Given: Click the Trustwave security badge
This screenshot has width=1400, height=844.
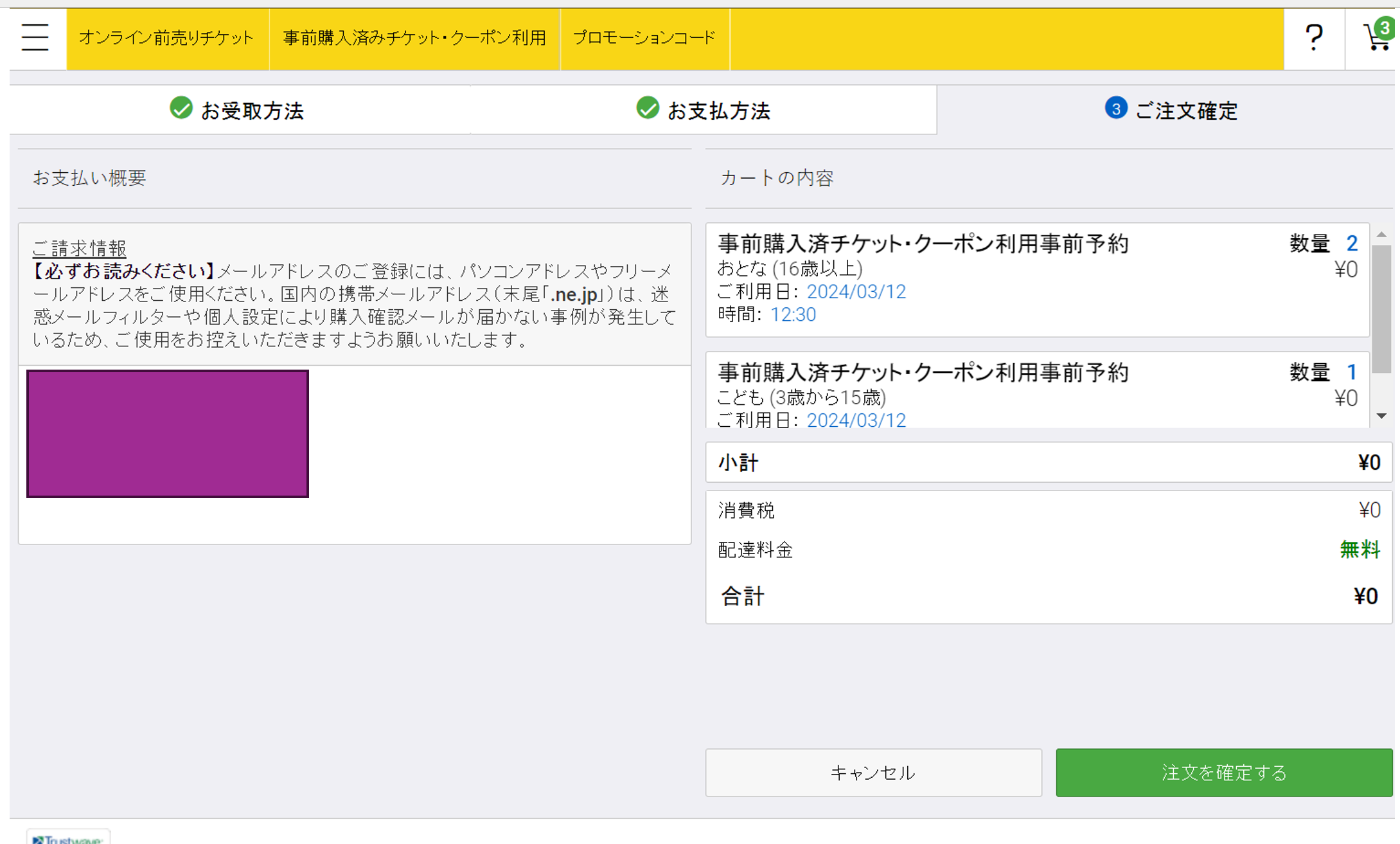Looking at the screenshot, I should 68,838.
